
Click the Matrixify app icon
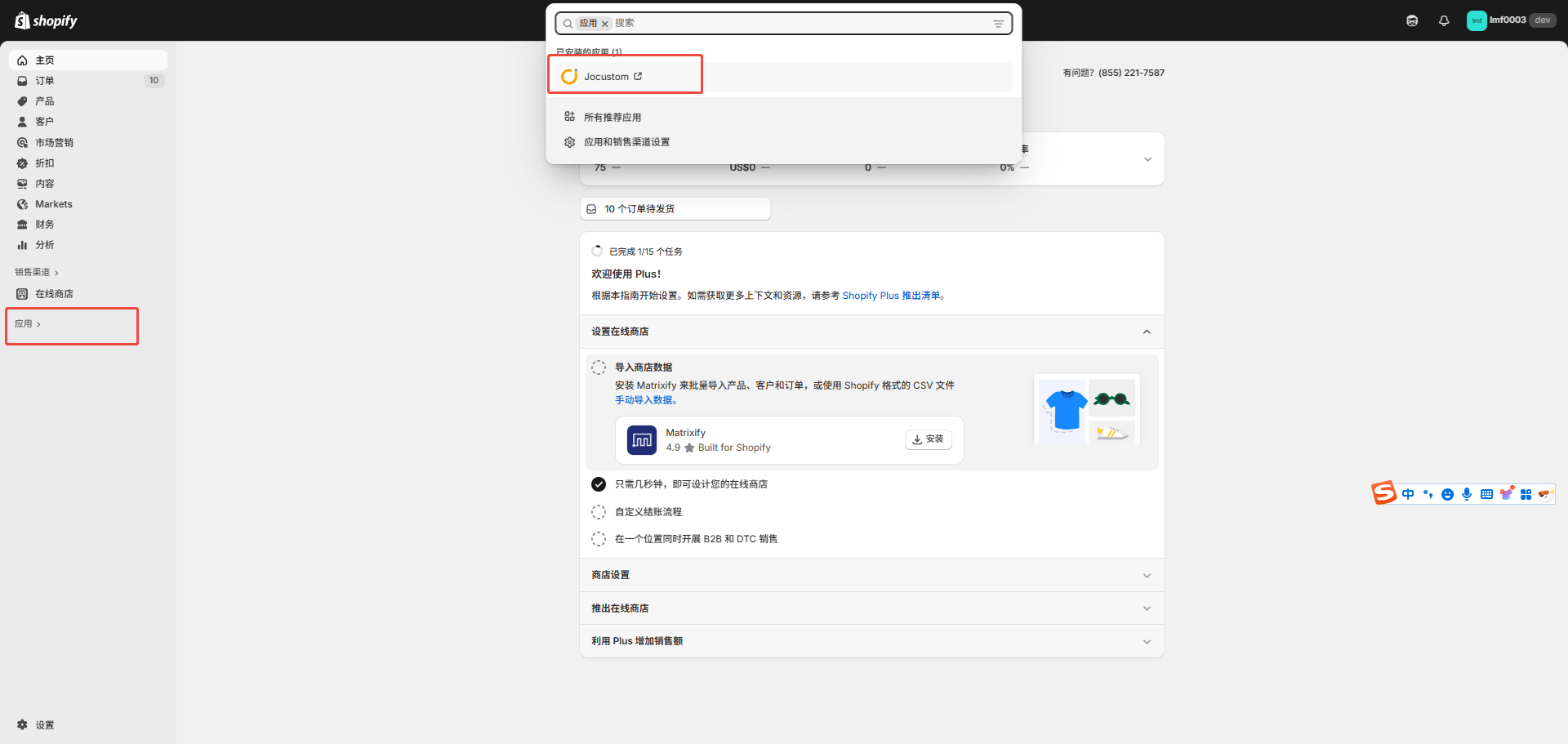tap(641, 440)
